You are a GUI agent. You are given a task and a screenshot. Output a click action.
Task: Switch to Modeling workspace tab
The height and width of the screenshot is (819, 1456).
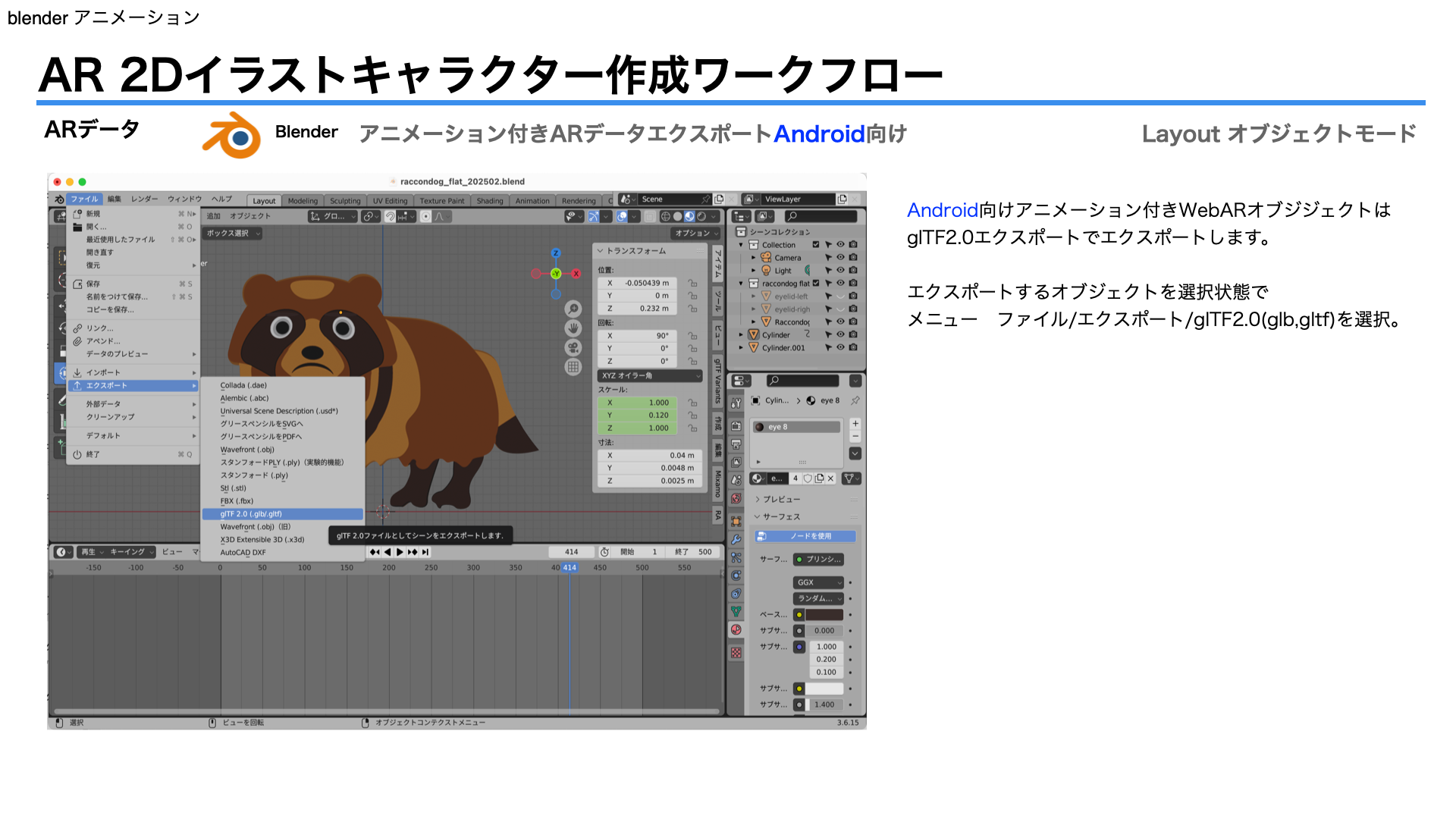point(303,201)
